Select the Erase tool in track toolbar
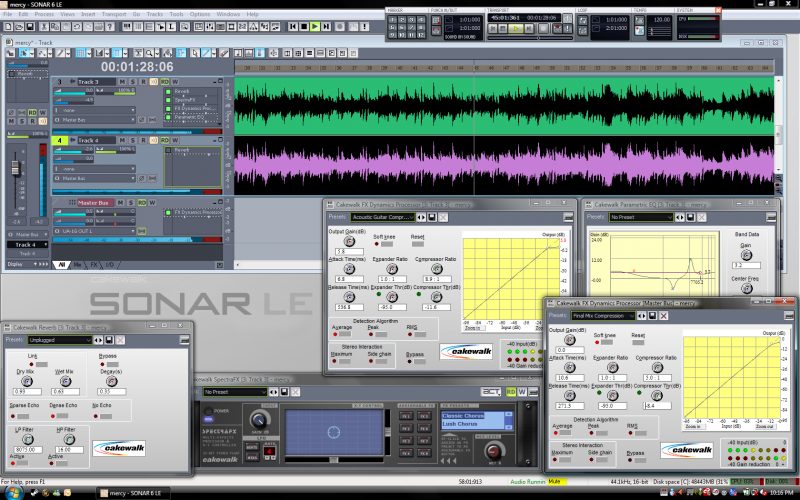 click(223, 53)
